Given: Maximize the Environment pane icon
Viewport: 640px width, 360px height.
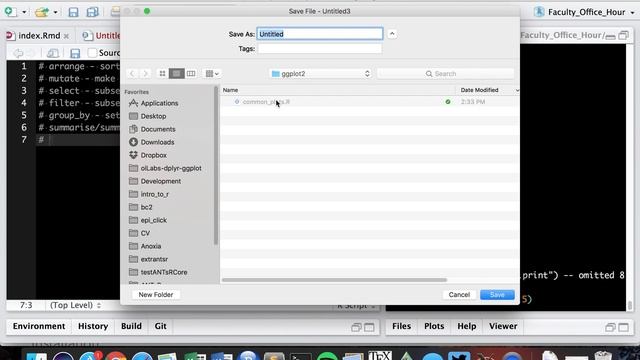Looking at the screenshot, I should tap(369, 327).
